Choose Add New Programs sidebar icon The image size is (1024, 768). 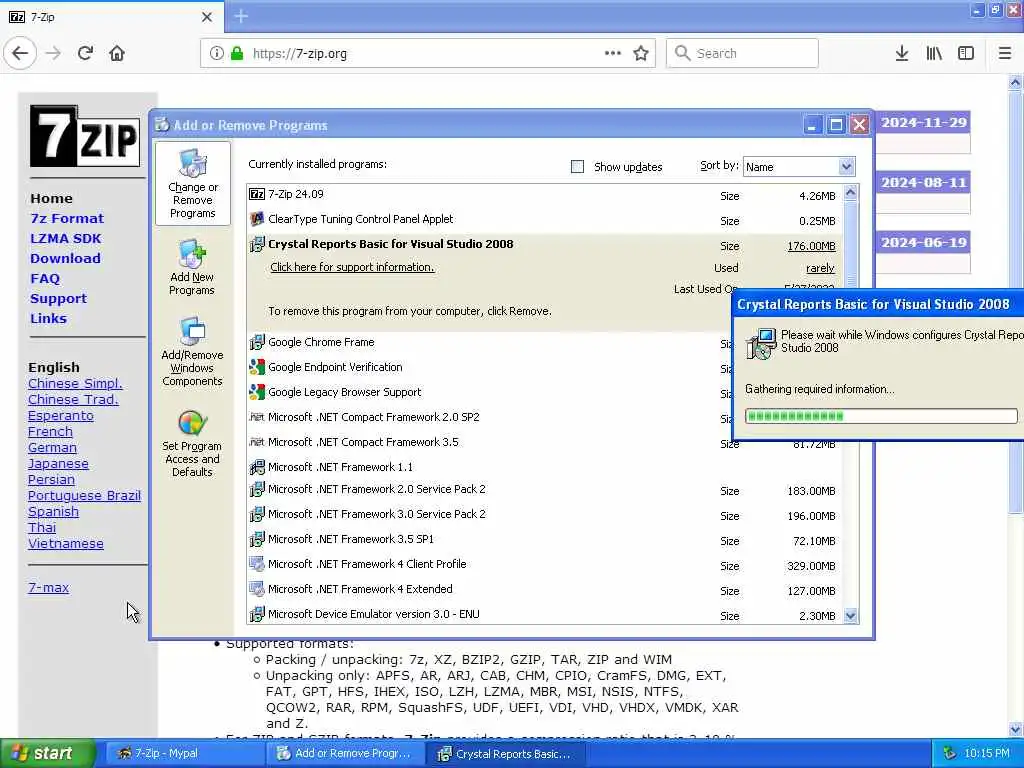coord(191,267)
